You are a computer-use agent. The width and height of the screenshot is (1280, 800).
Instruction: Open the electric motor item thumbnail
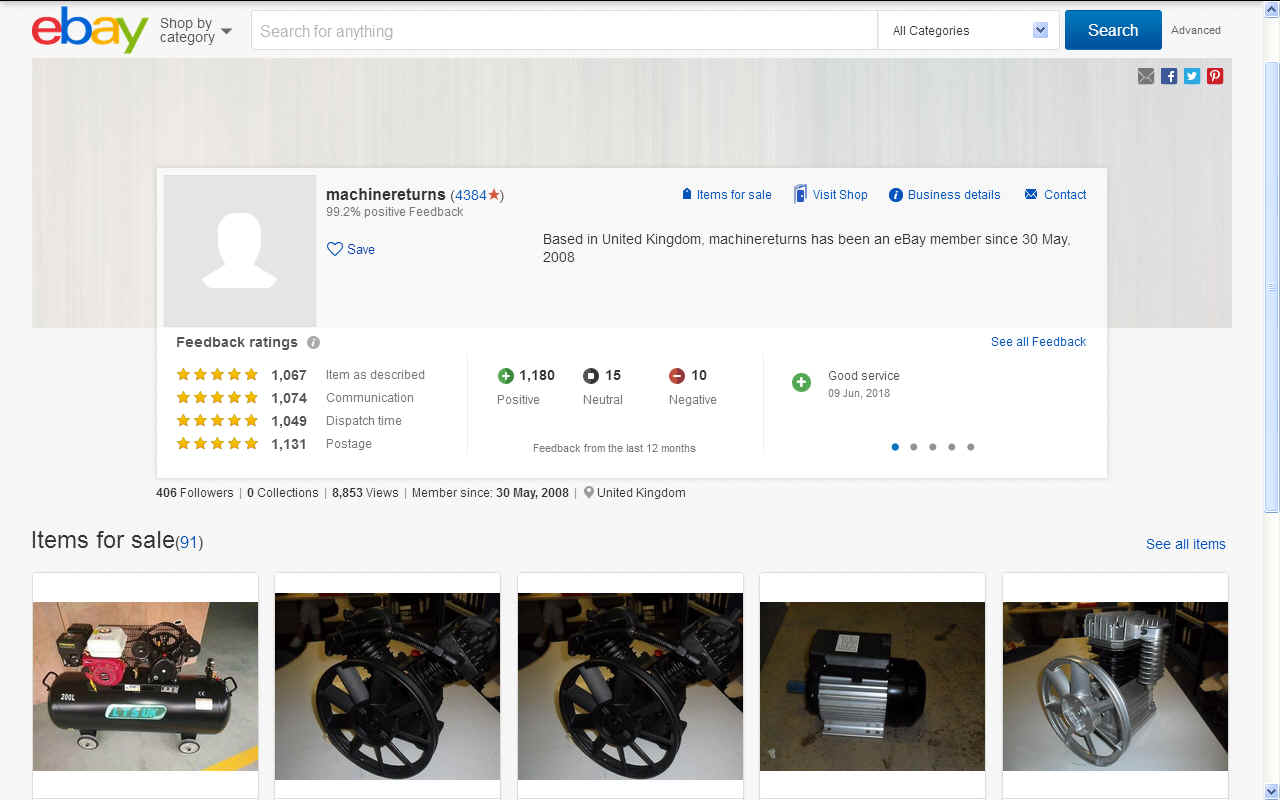point(872,686)
